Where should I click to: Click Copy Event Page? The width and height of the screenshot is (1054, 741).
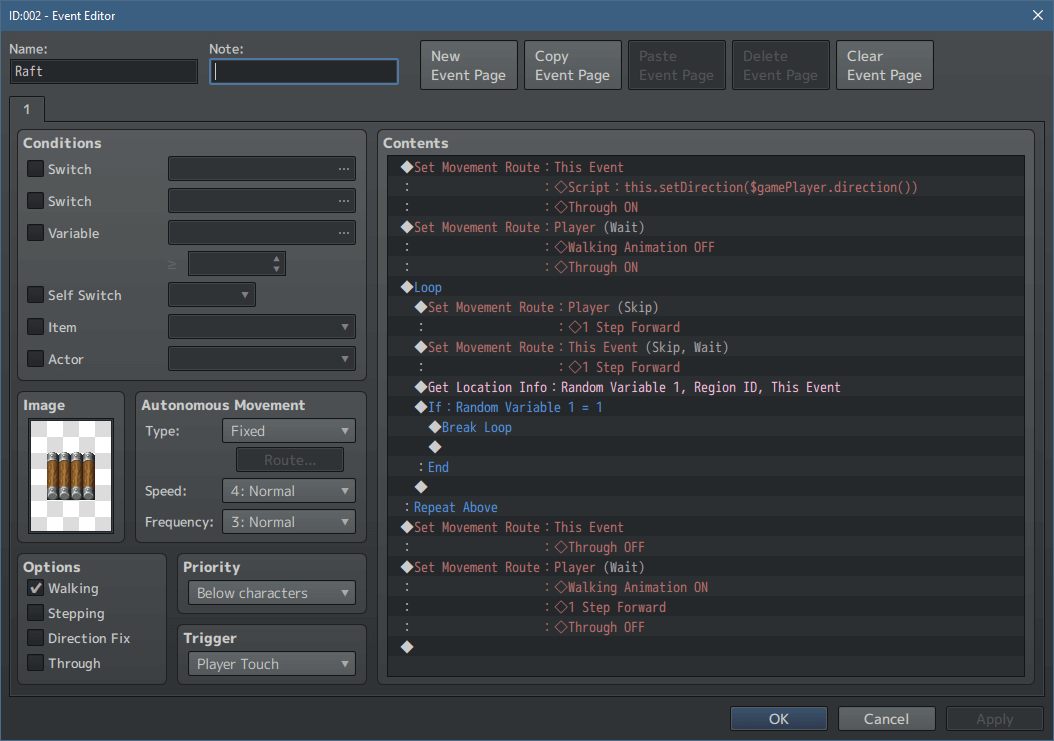[x=573, y=65]
